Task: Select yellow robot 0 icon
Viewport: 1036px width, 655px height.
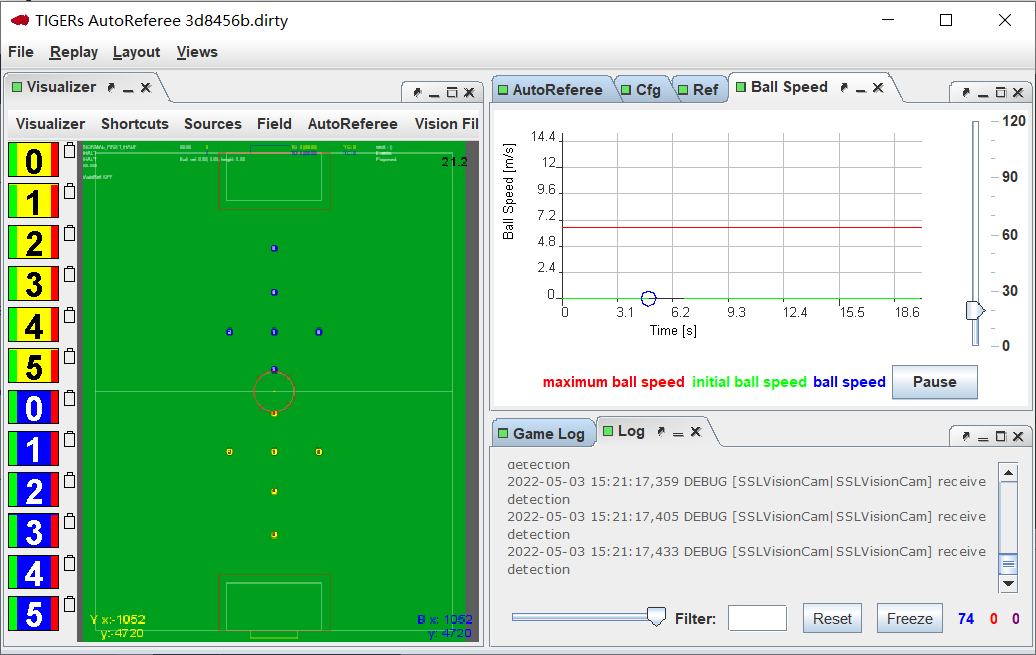Action: point(33,160)
